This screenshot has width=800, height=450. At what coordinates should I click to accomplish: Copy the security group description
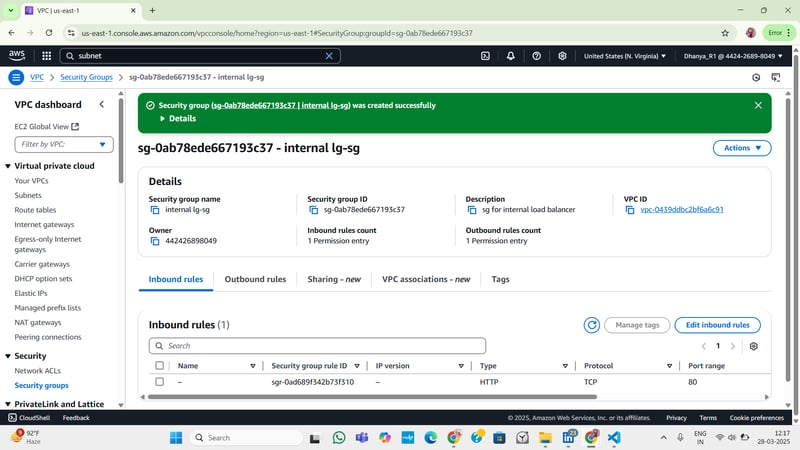click(x=472, y=210)
